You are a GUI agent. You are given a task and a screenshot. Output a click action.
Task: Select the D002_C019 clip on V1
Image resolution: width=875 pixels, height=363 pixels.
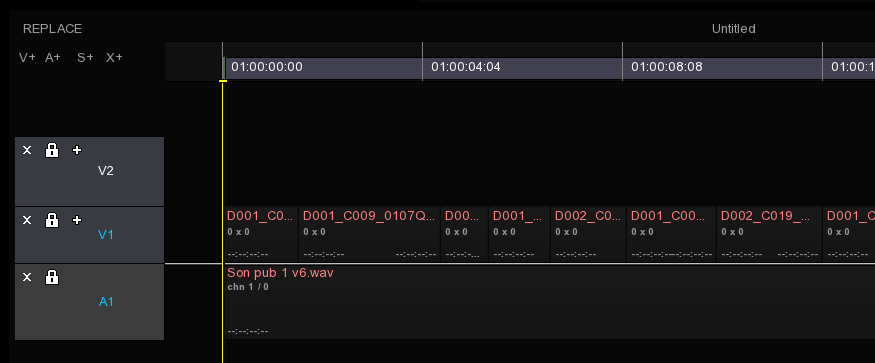click(768, 234)
